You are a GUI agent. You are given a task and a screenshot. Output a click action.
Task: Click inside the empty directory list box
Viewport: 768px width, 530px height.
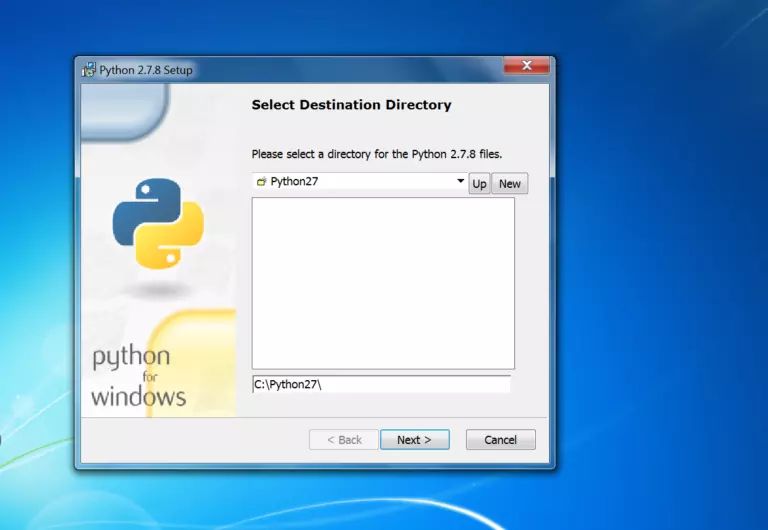383,283
